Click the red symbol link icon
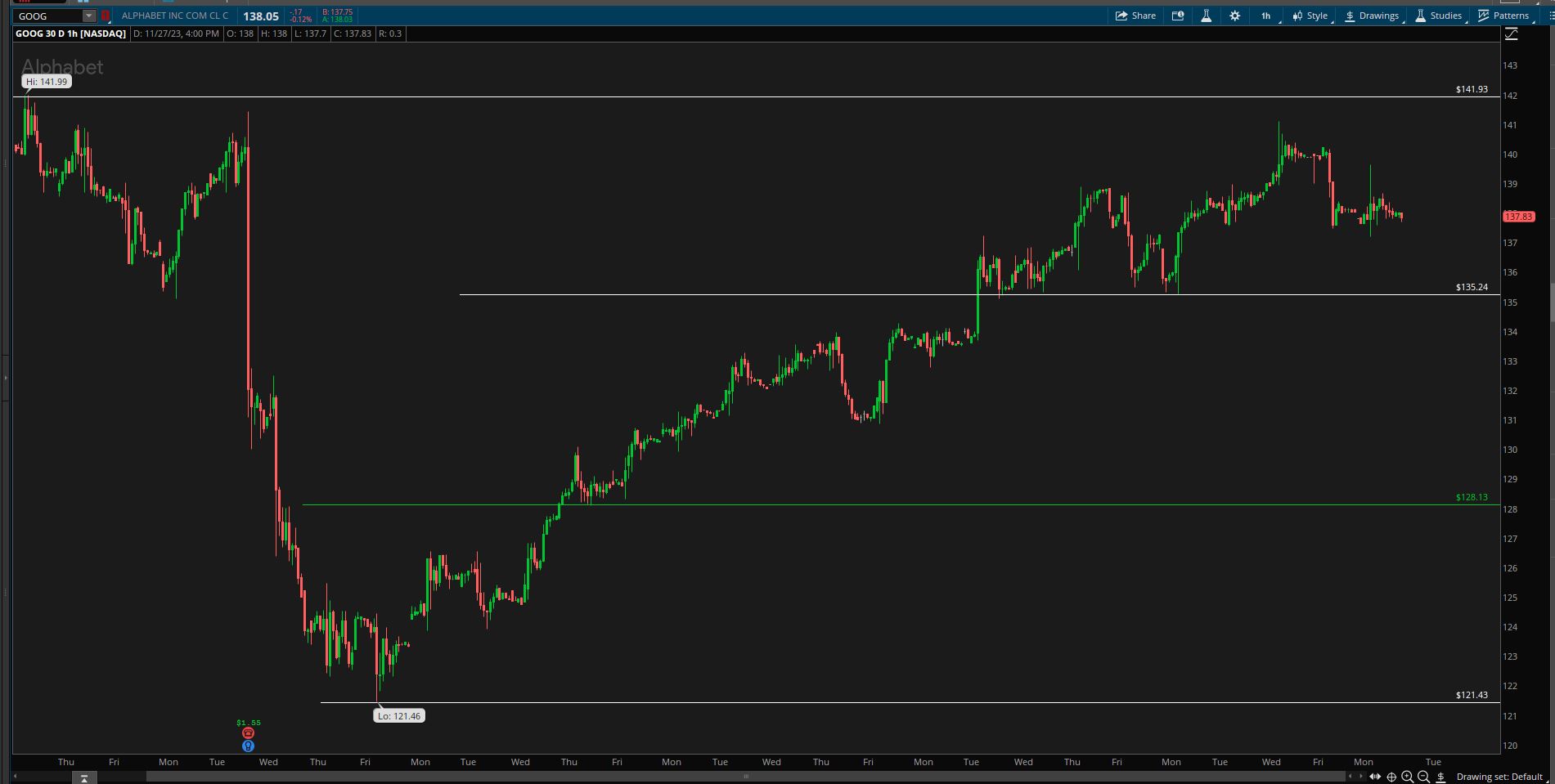This screenshot has height=784, width=1555. click(x=106, y=16)
